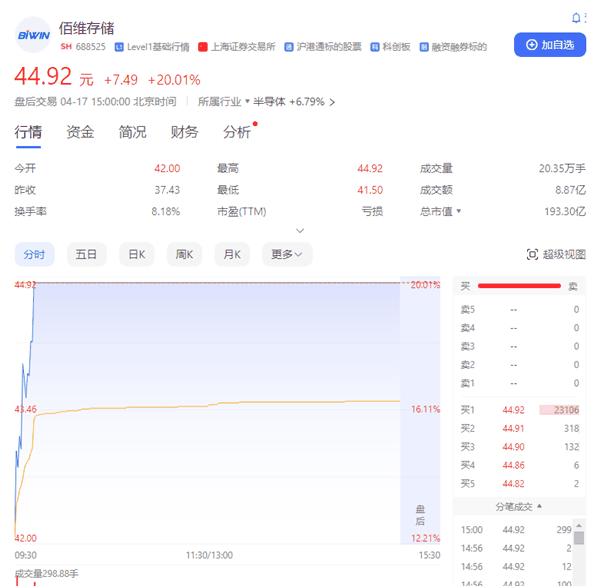Click the trade list scrollbar up arrow
Image resolution: width=600 pixels, height=586 pixels.
[x=579, y=526]
